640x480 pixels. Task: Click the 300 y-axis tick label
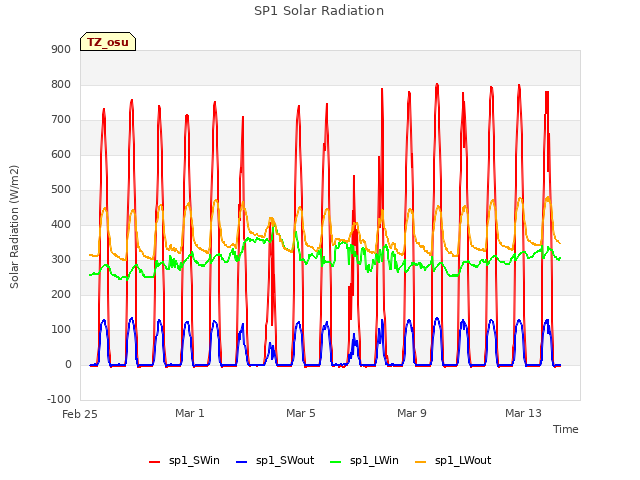(x=61, y=260)
